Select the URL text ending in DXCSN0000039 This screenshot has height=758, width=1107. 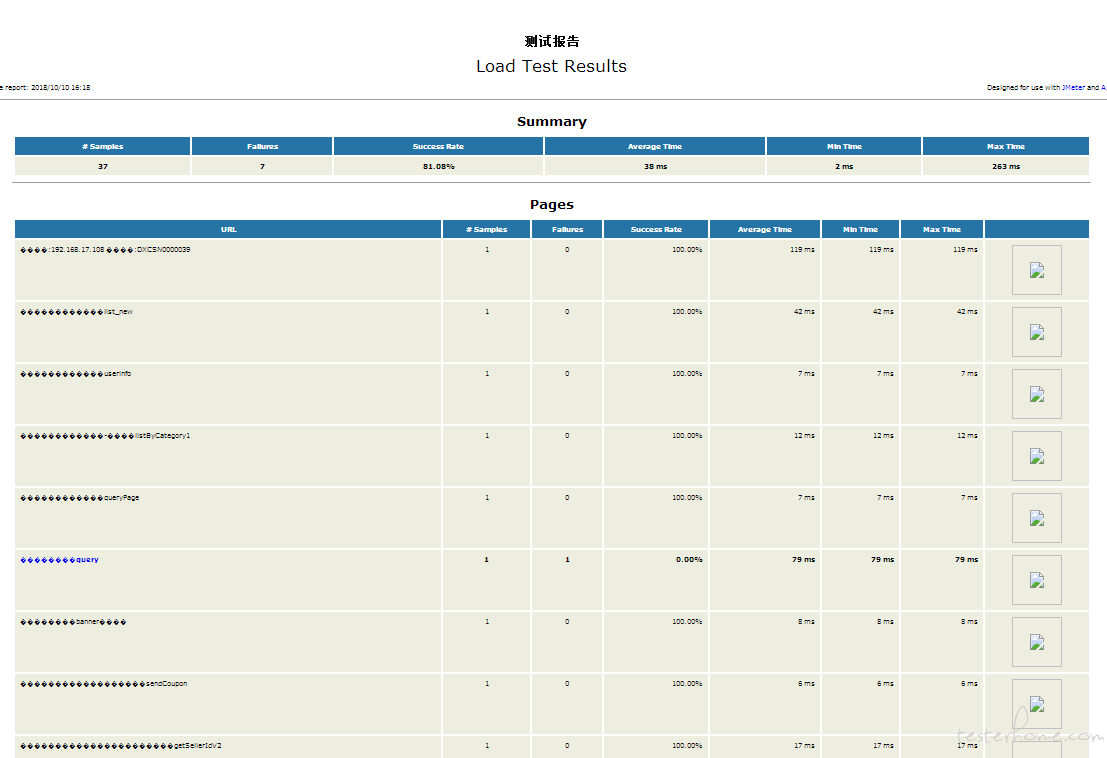[105, 250]
